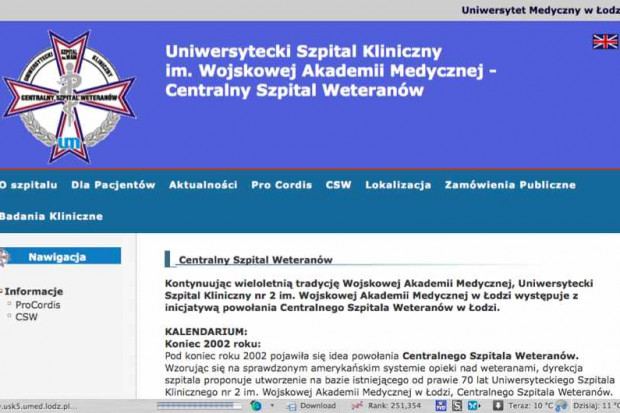The height and width of the screenshot is (413, 620).
Task: Open the 'Lokalizacja' menu item
Action: pos(398,185)
